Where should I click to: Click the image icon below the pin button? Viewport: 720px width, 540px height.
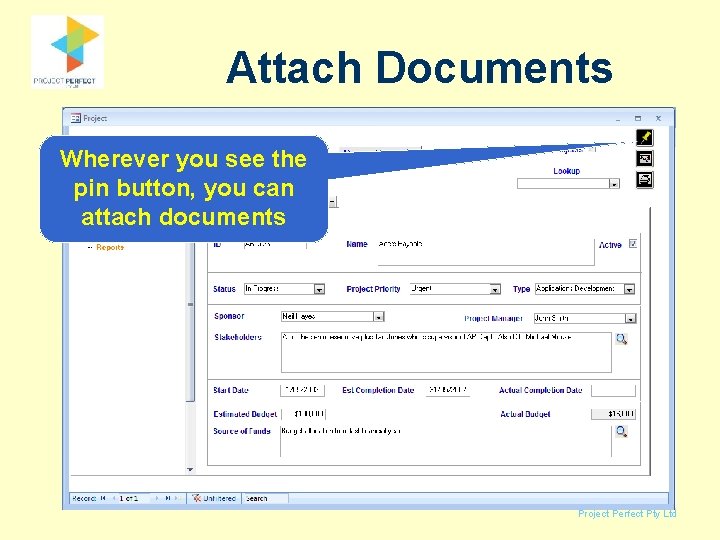click(x=645, y=158)
